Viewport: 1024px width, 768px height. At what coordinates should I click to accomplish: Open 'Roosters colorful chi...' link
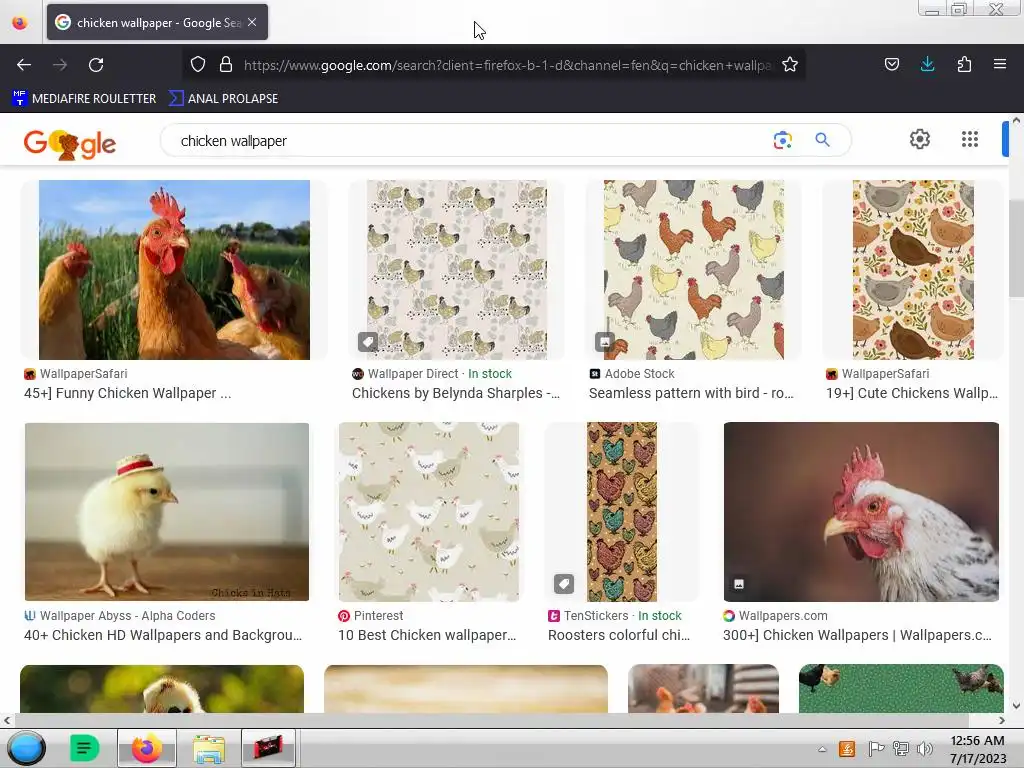(x=618, y=635)
